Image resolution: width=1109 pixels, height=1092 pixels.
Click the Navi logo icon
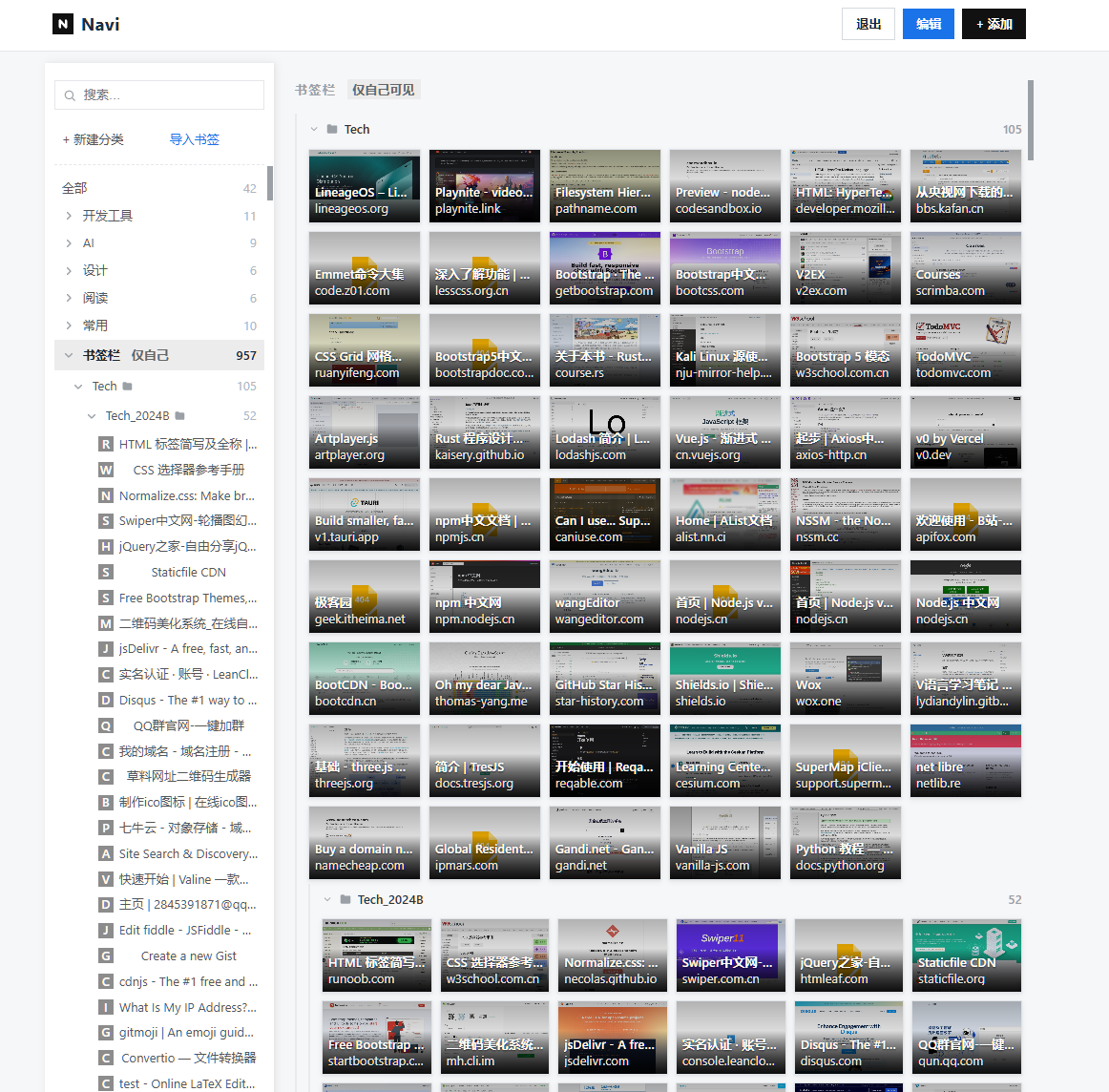point(63,24)
